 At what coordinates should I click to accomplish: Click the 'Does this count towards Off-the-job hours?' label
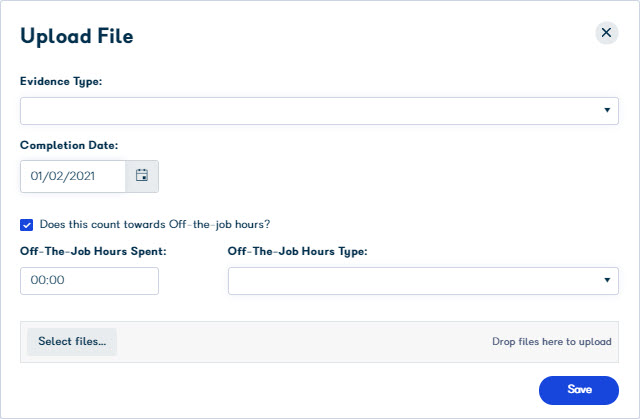click(155, 224)
